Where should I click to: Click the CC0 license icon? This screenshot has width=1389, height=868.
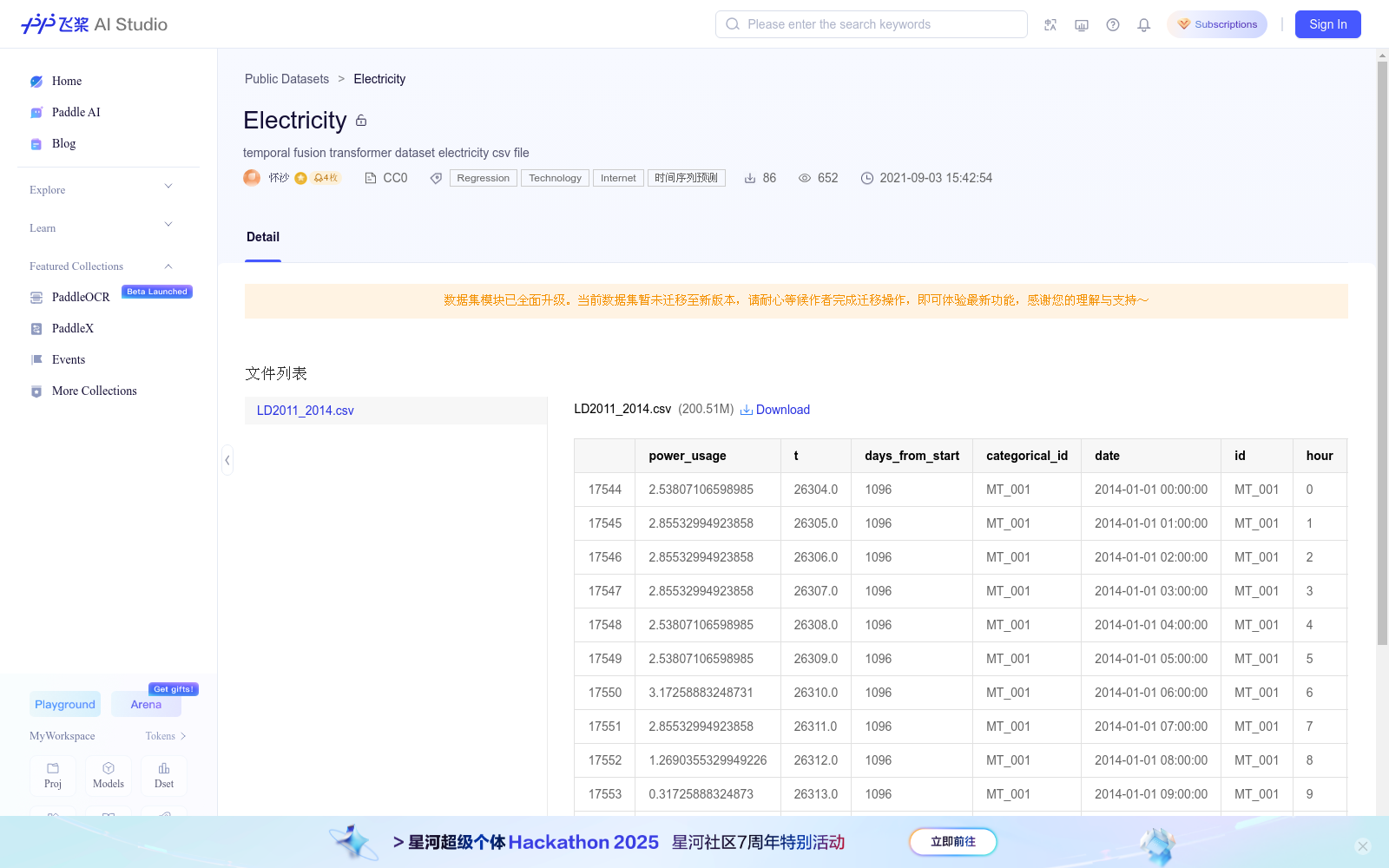click(x=371, y=178)
